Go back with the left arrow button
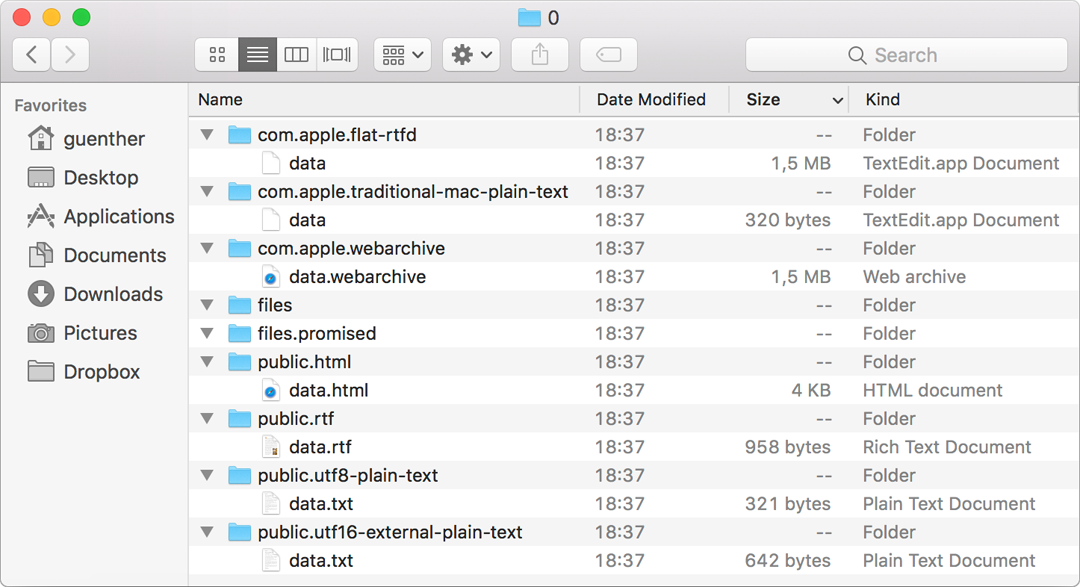1080x587 pixels. click(x=31, y=54)
